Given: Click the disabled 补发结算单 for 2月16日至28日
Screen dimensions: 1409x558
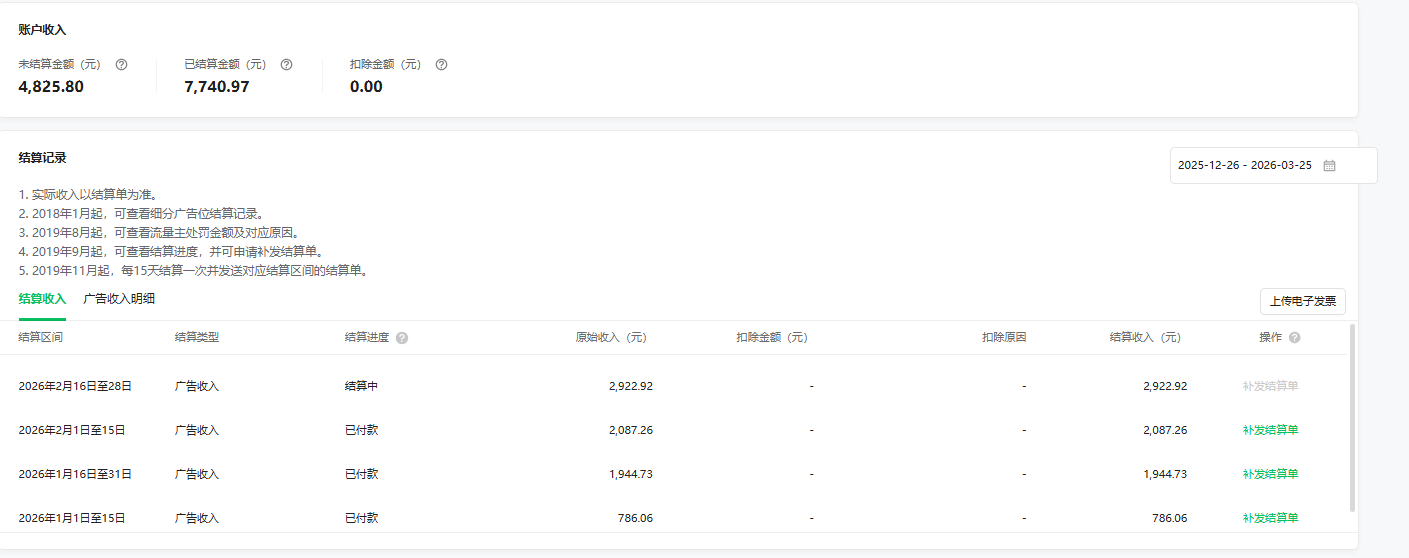Looking at the screenshot, I should point(1270,386).
